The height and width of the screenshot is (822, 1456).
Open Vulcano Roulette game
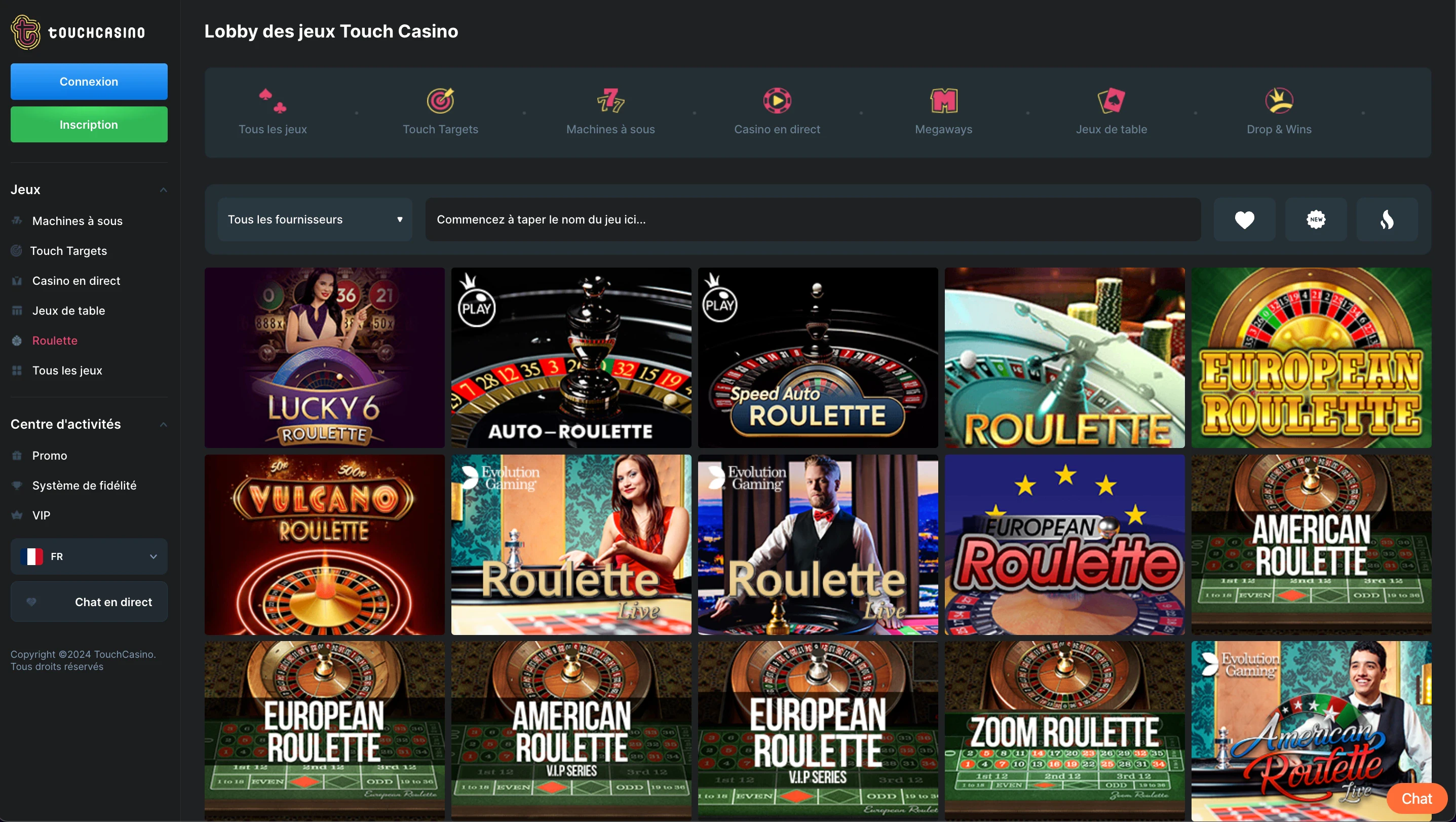click(x=324, y=544)
